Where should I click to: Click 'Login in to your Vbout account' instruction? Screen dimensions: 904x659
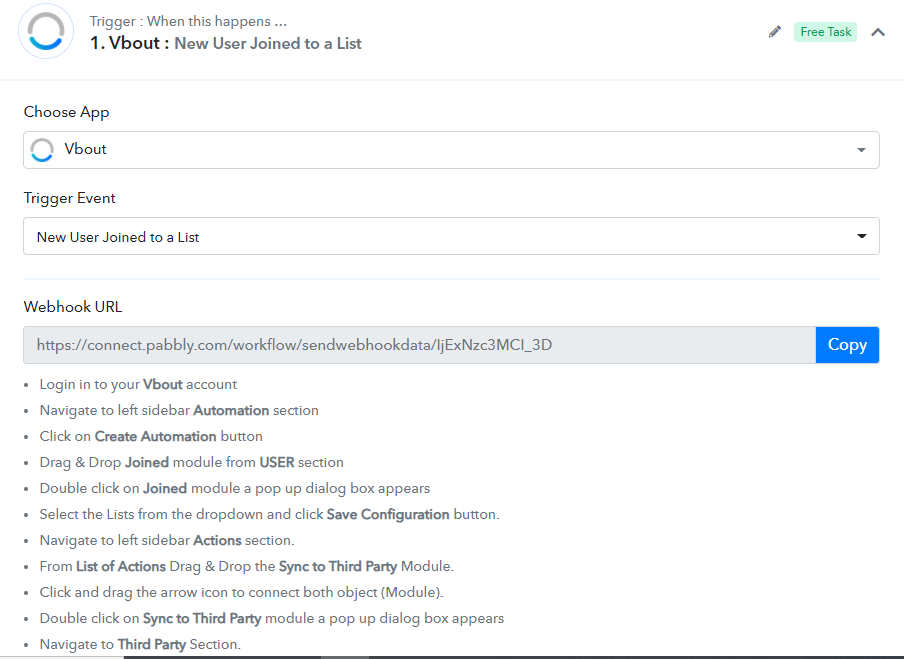click(x=138, y=385)
